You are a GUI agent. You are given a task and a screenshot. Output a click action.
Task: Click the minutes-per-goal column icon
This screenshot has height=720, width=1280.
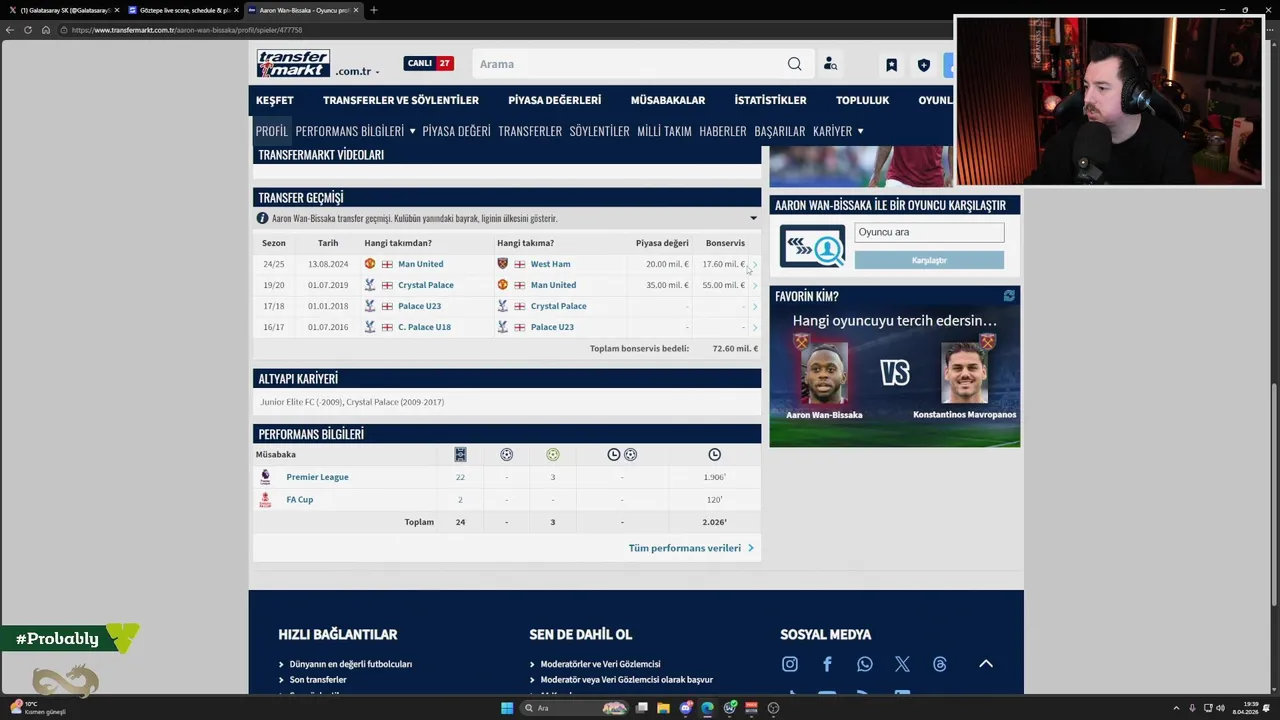click(x=622, y=454)
